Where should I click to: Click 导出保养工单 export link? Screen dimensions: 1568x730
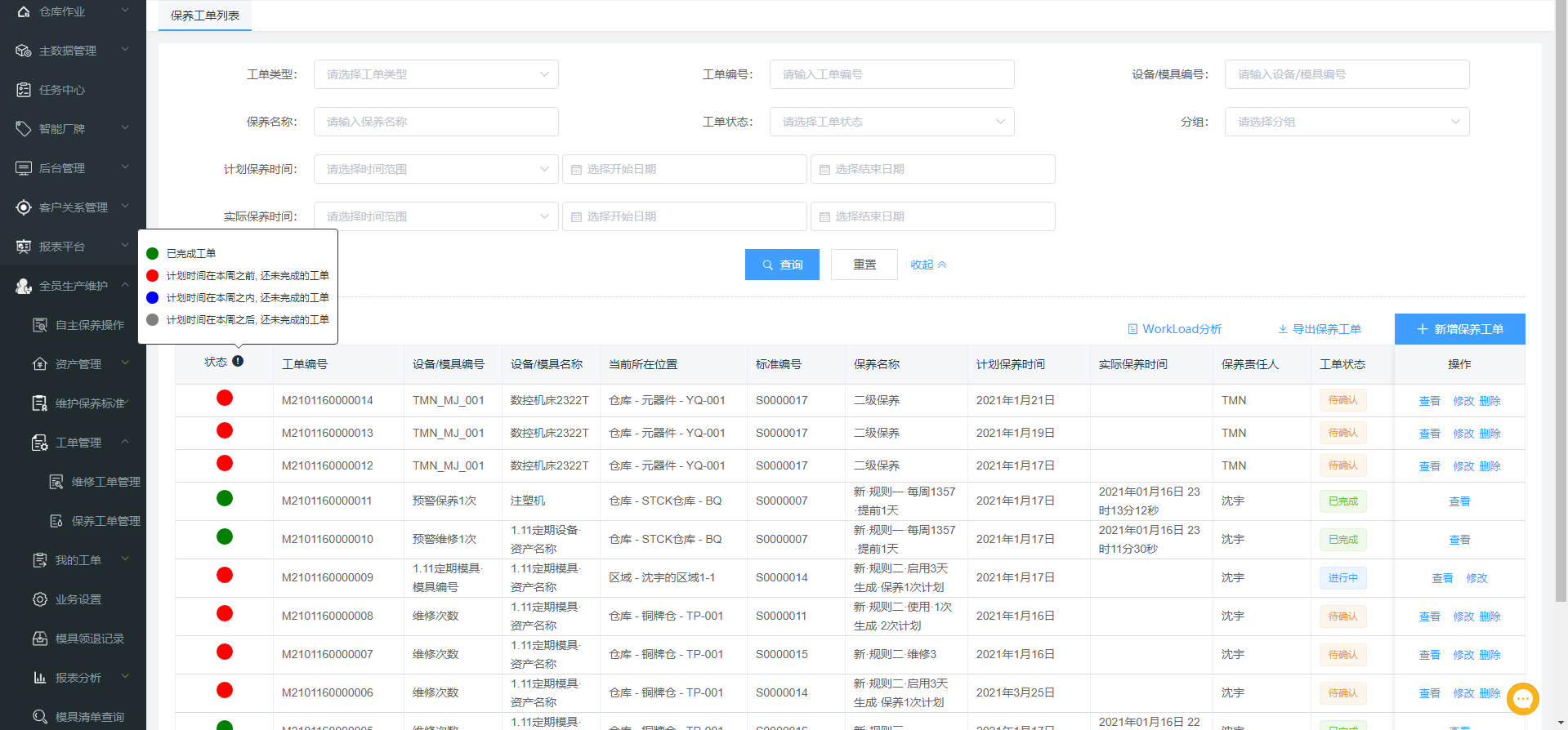[1320, 329]
